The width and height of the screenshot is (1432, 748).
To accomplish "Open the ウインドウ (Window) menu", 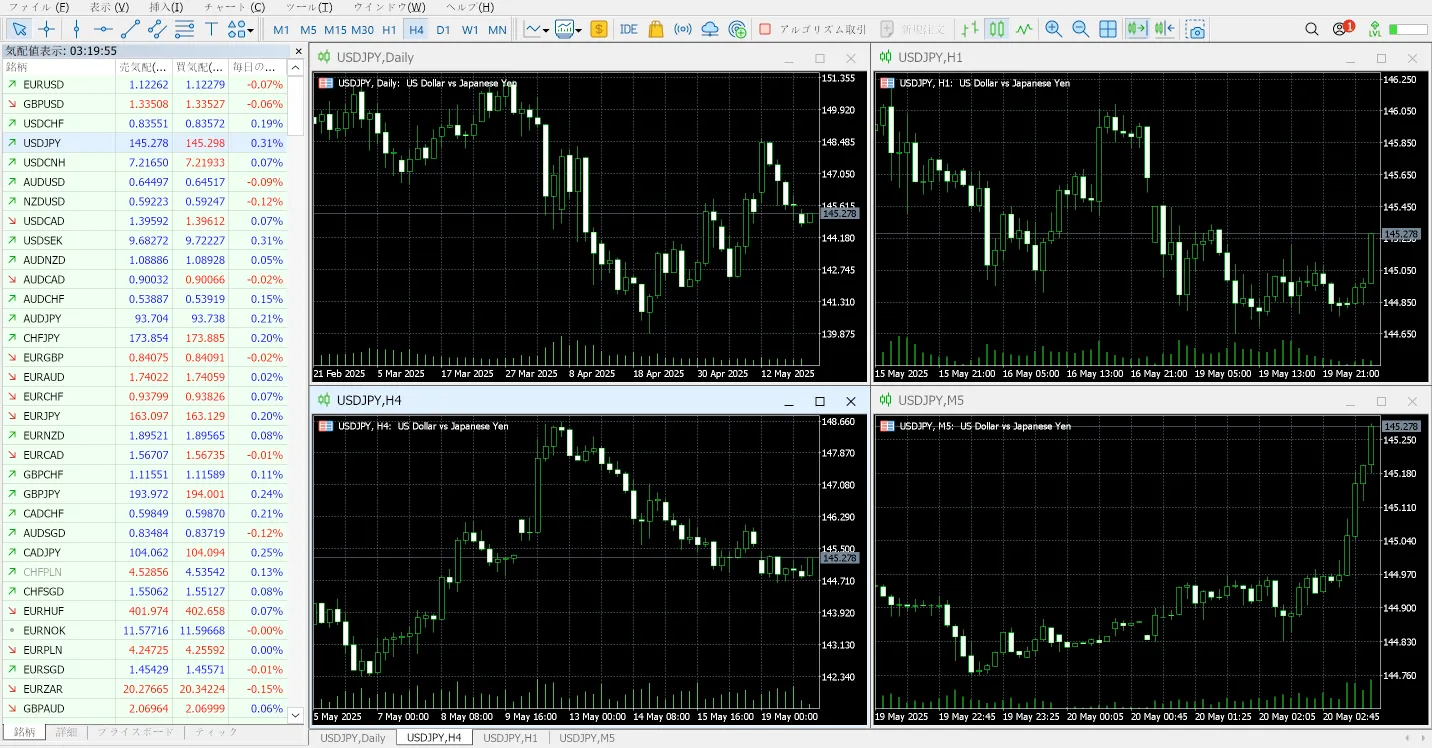I will [389, 7].
